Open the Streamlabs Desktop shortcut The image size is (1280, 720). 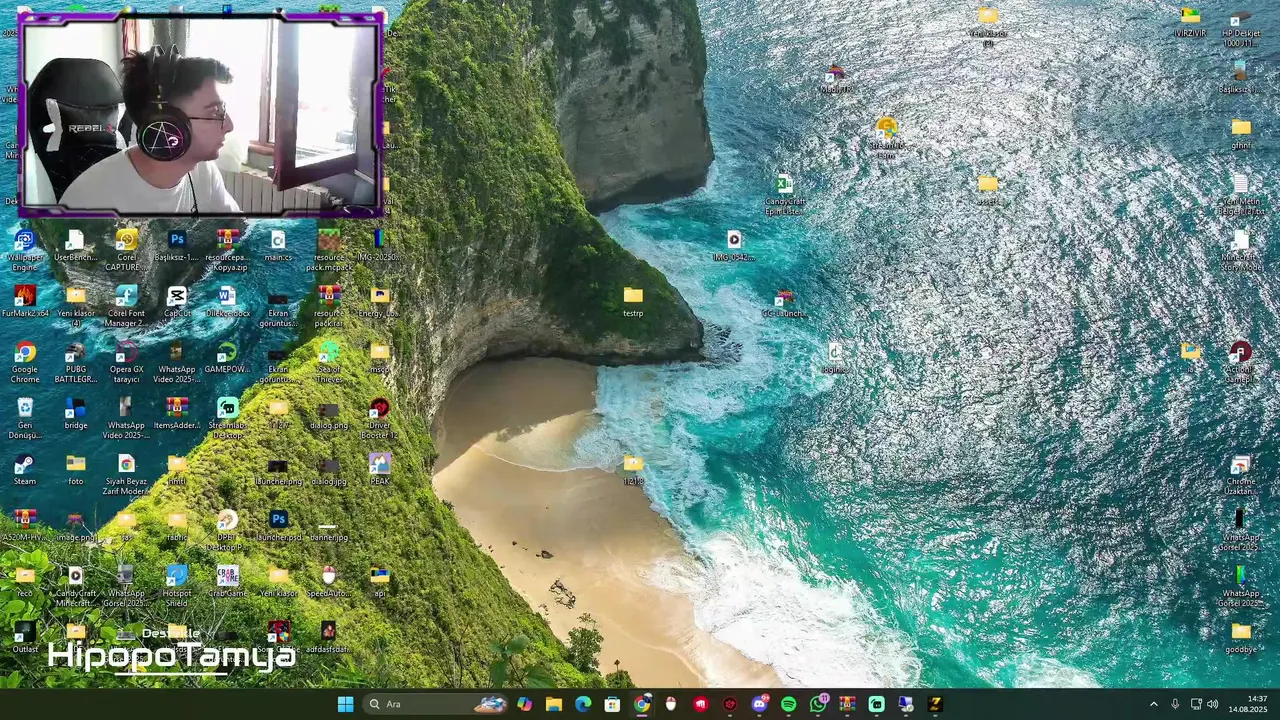point(228,418)
